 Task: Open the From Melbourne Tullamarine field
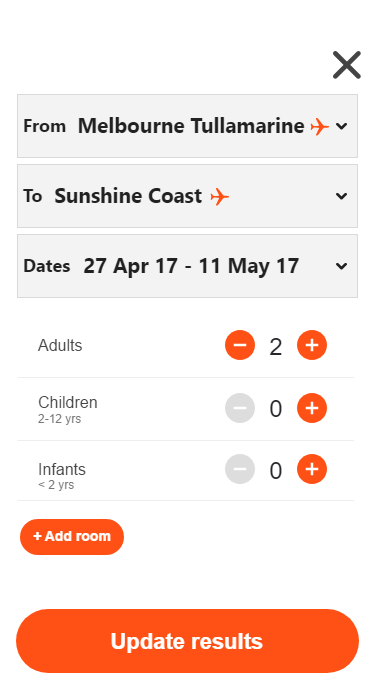(x=188, y=126)
